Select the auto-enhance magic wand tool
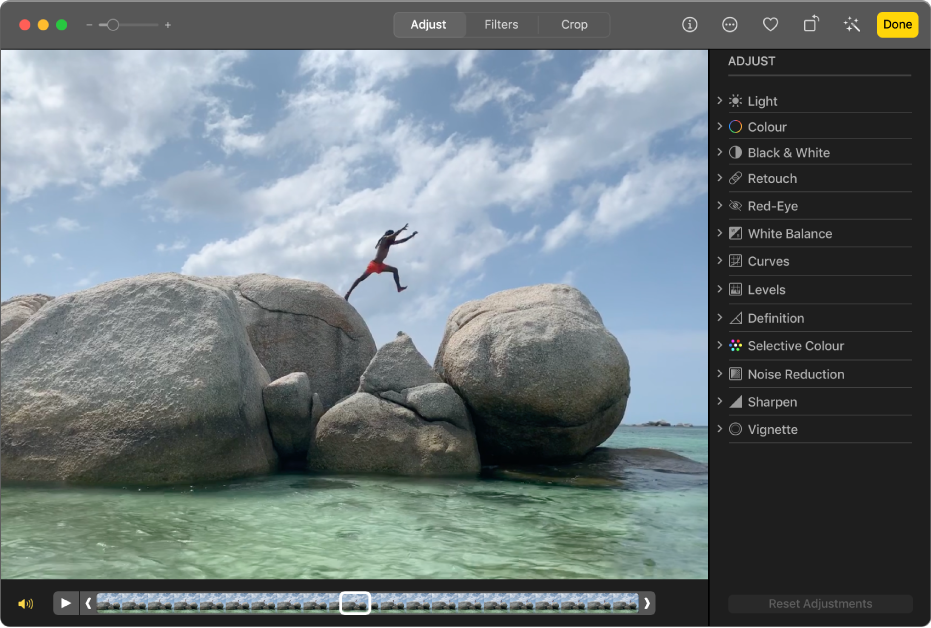Viewport: 931px width, 628px height. [x=851, y=24]
